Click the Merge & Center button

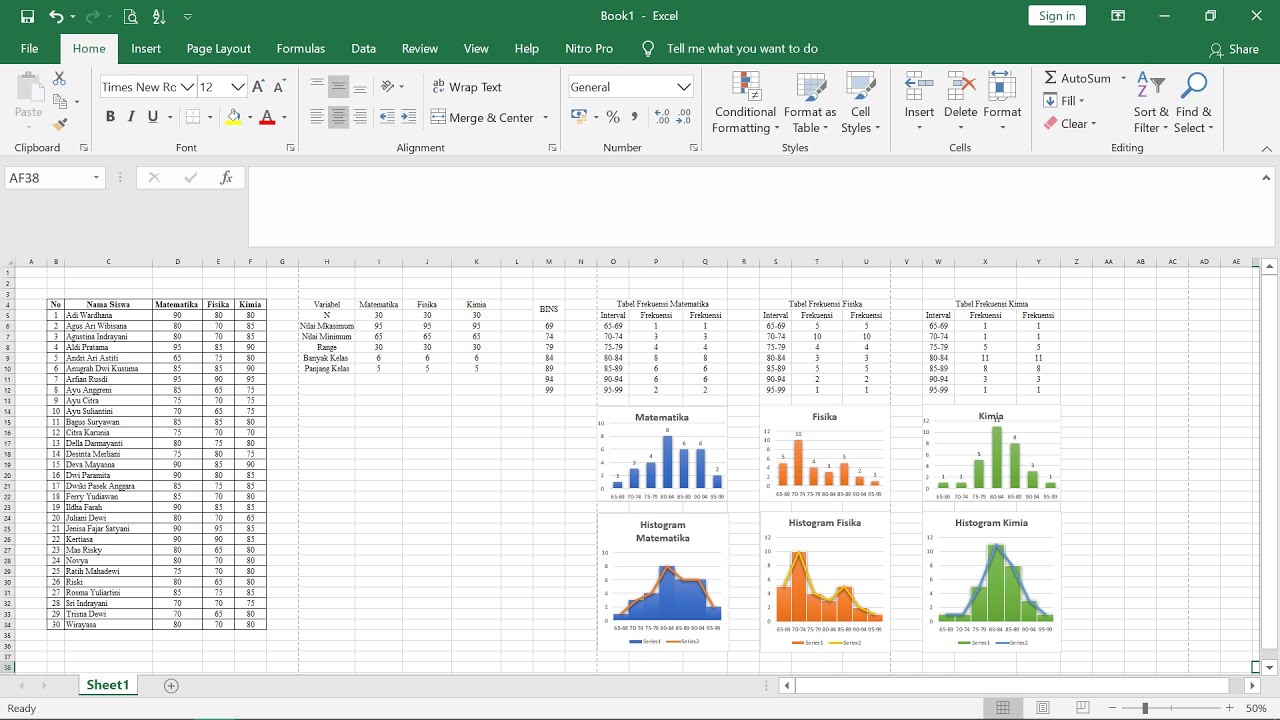point(483,117)
